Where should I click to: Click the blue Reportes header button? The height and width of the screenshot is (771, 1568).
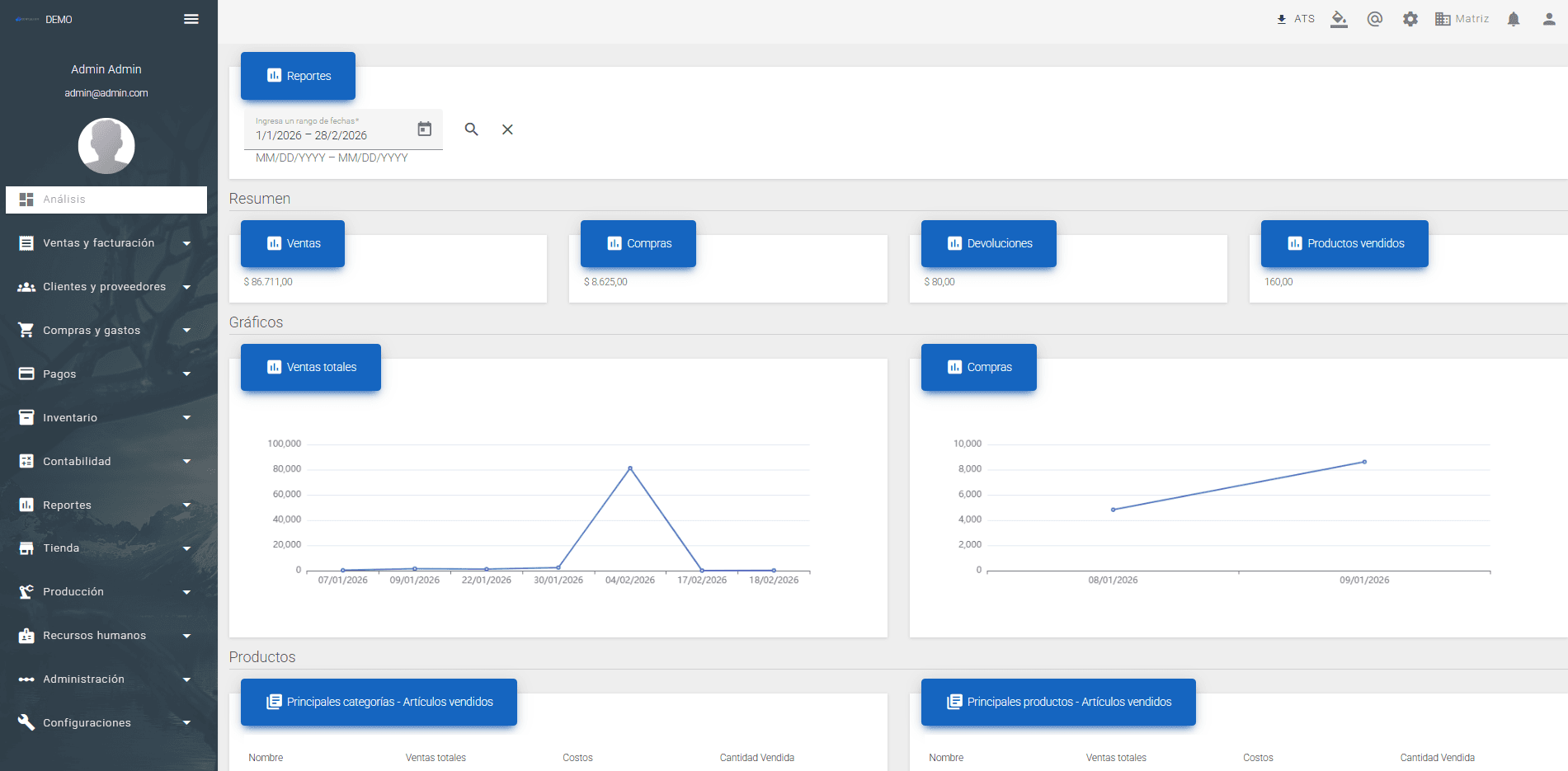click(298, 76)
